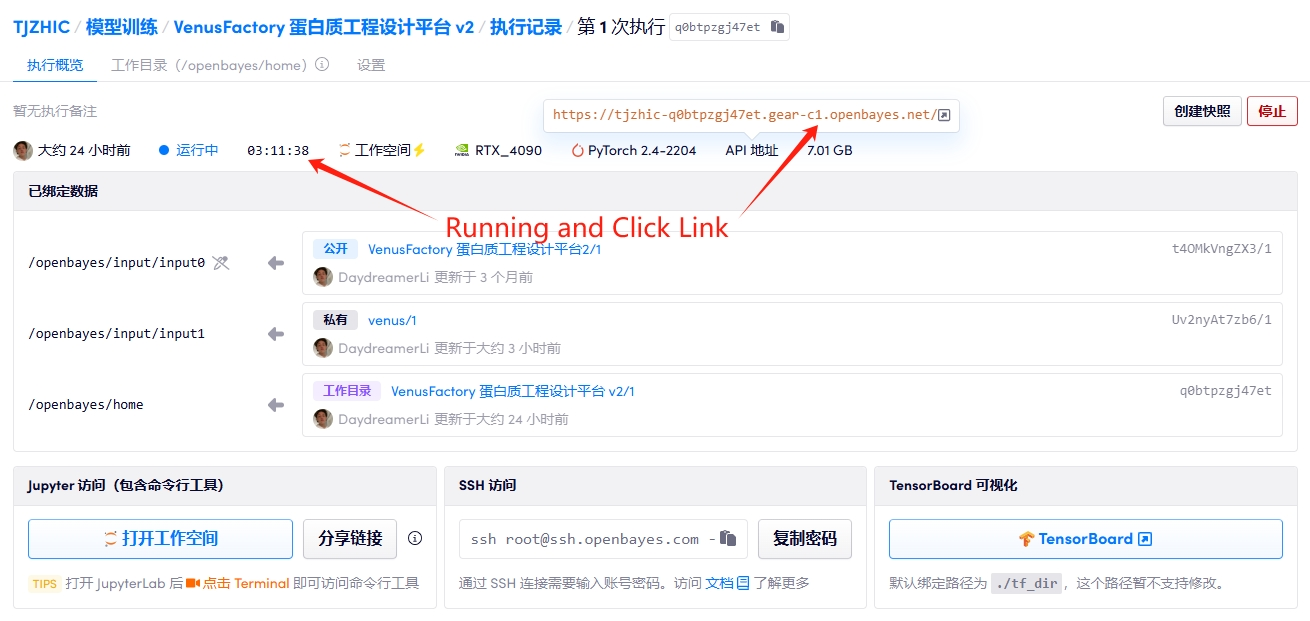Click the user avatar beside 大约 24 小时前
This screenshot has width=1310, height=621.
(x=22, y=151)
